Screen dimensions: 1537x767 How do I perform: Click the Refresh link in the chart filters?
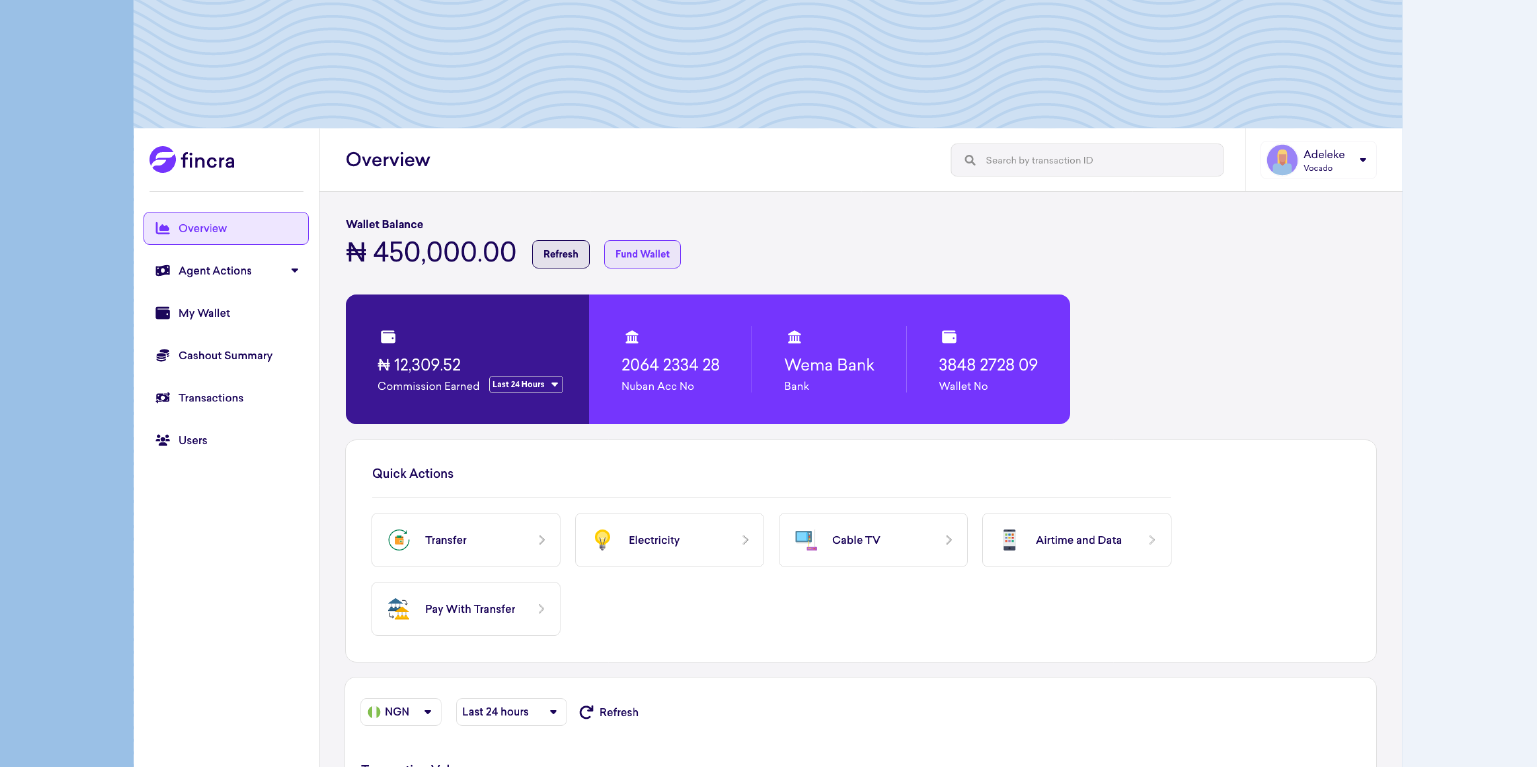click(x=609, y=712)
